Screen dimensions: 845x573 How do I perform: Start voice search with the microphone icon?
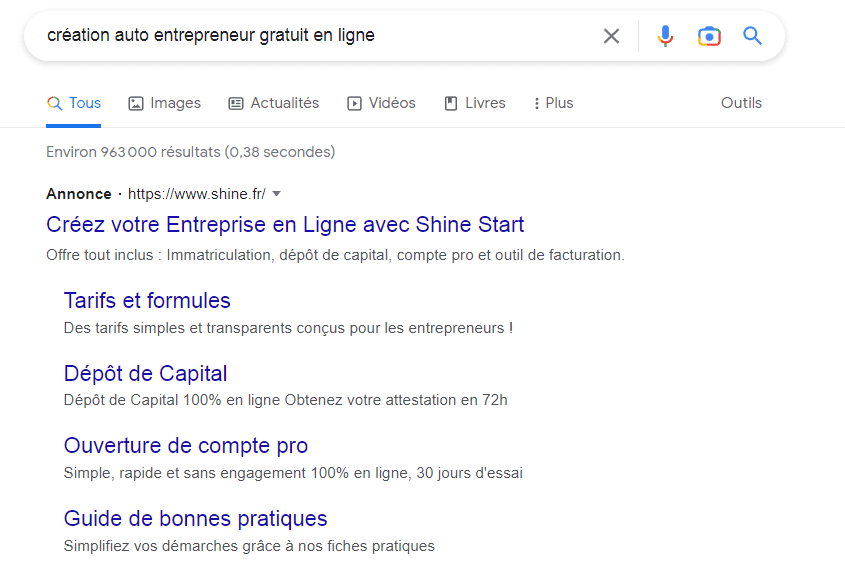point(666,36)
